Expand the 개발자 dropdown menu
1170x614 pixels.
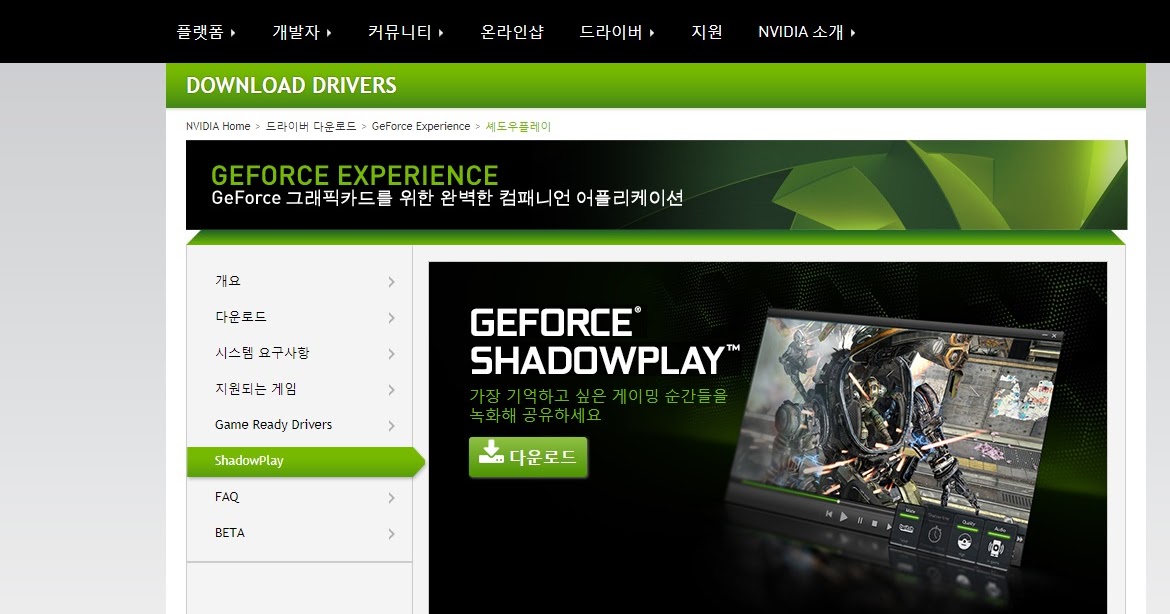[x=302, y=32]
